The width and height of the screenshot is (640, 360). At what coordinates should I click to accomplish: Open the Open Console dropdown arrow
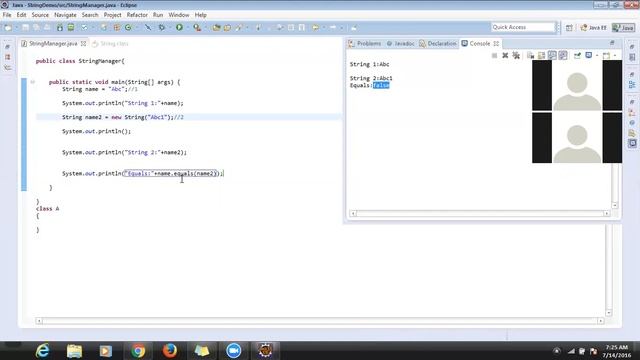tap(615, 56)
